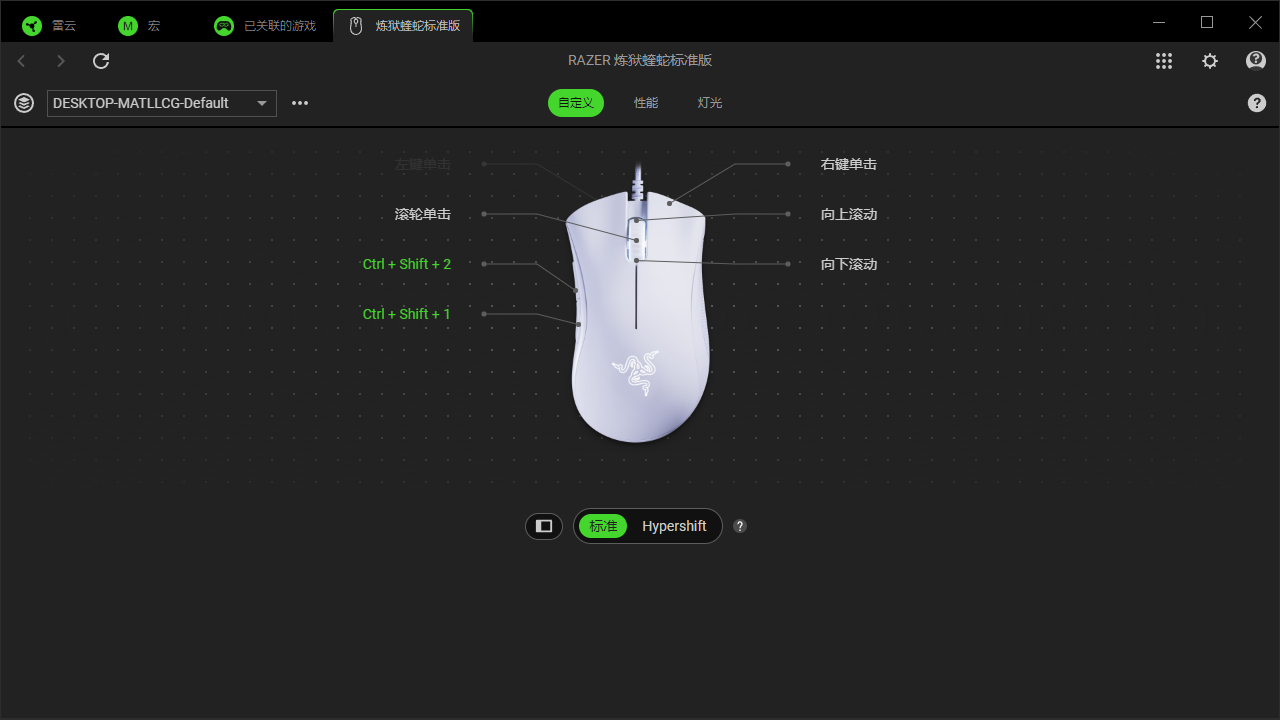Viewport: 1280px width, 720px height.
Task: Toggle the mouse side view button
Action: point(543,526)
